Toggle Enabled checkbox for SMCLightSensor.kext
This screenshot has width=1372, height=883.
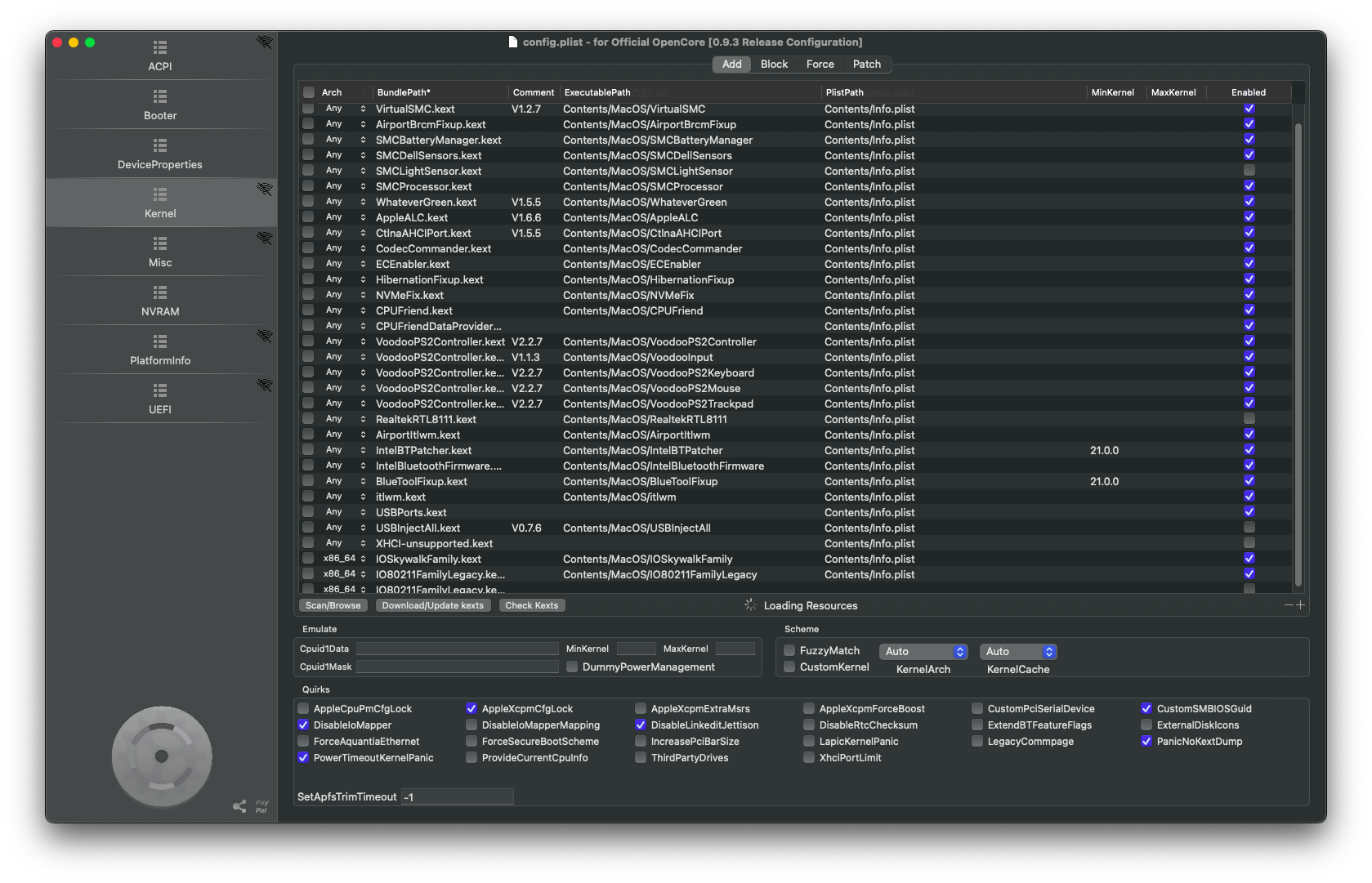(1249, 171)
